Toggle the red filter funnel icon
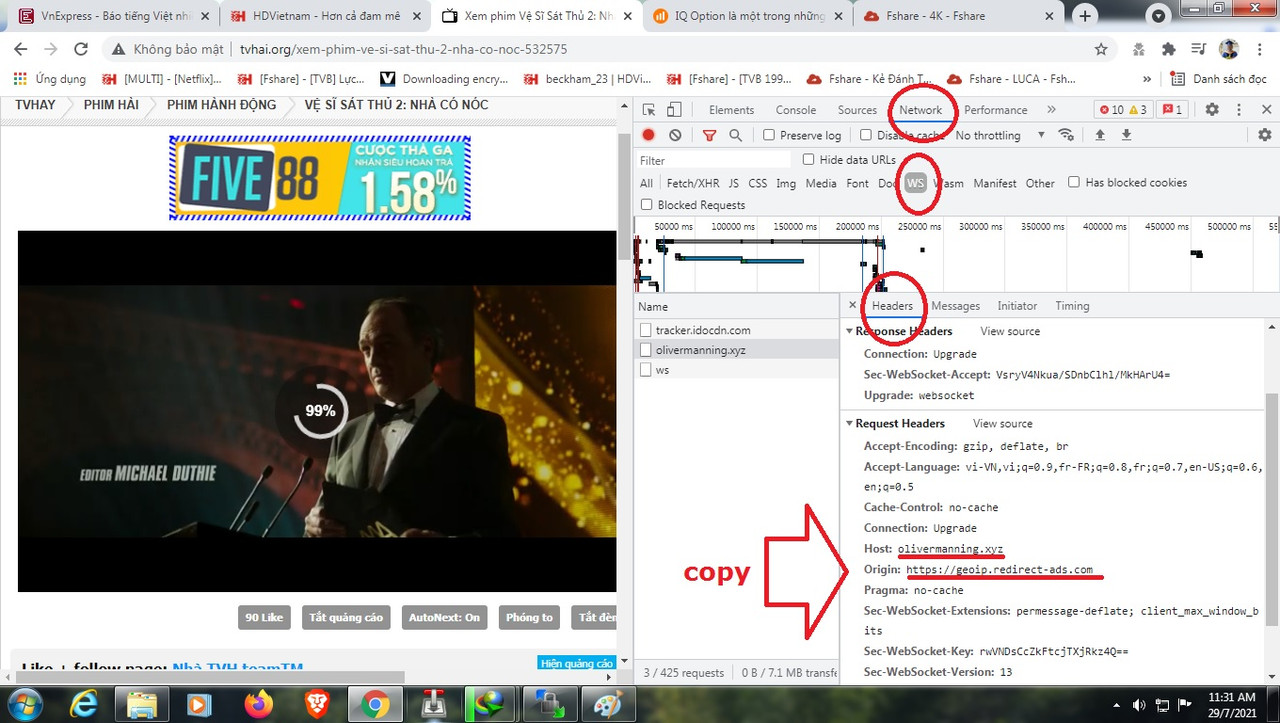This screenshot has height=723, width=1280. 709,135
